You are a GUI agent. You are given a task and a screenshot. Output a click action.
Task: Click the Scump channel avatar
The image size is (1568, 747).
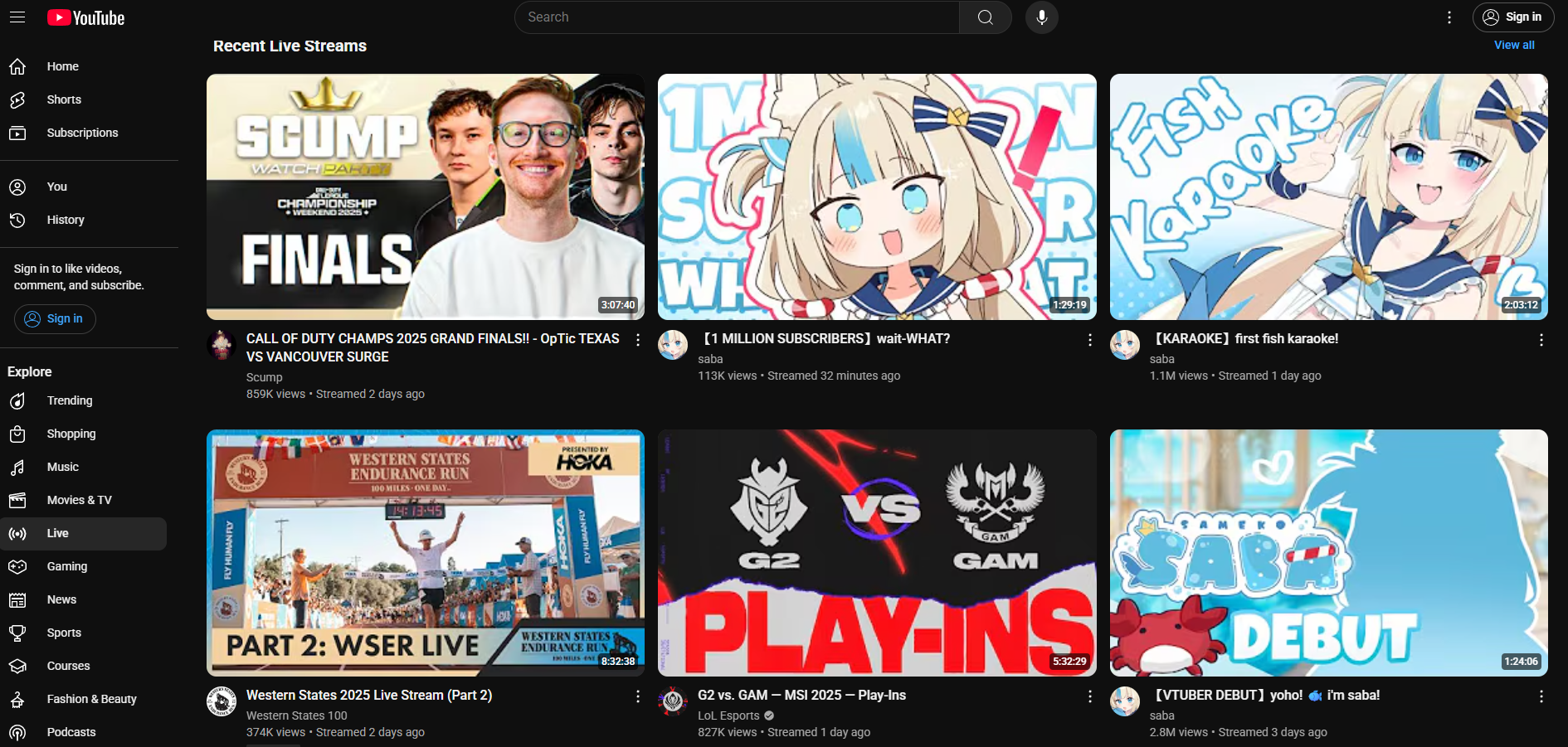(x=222, y=345)
